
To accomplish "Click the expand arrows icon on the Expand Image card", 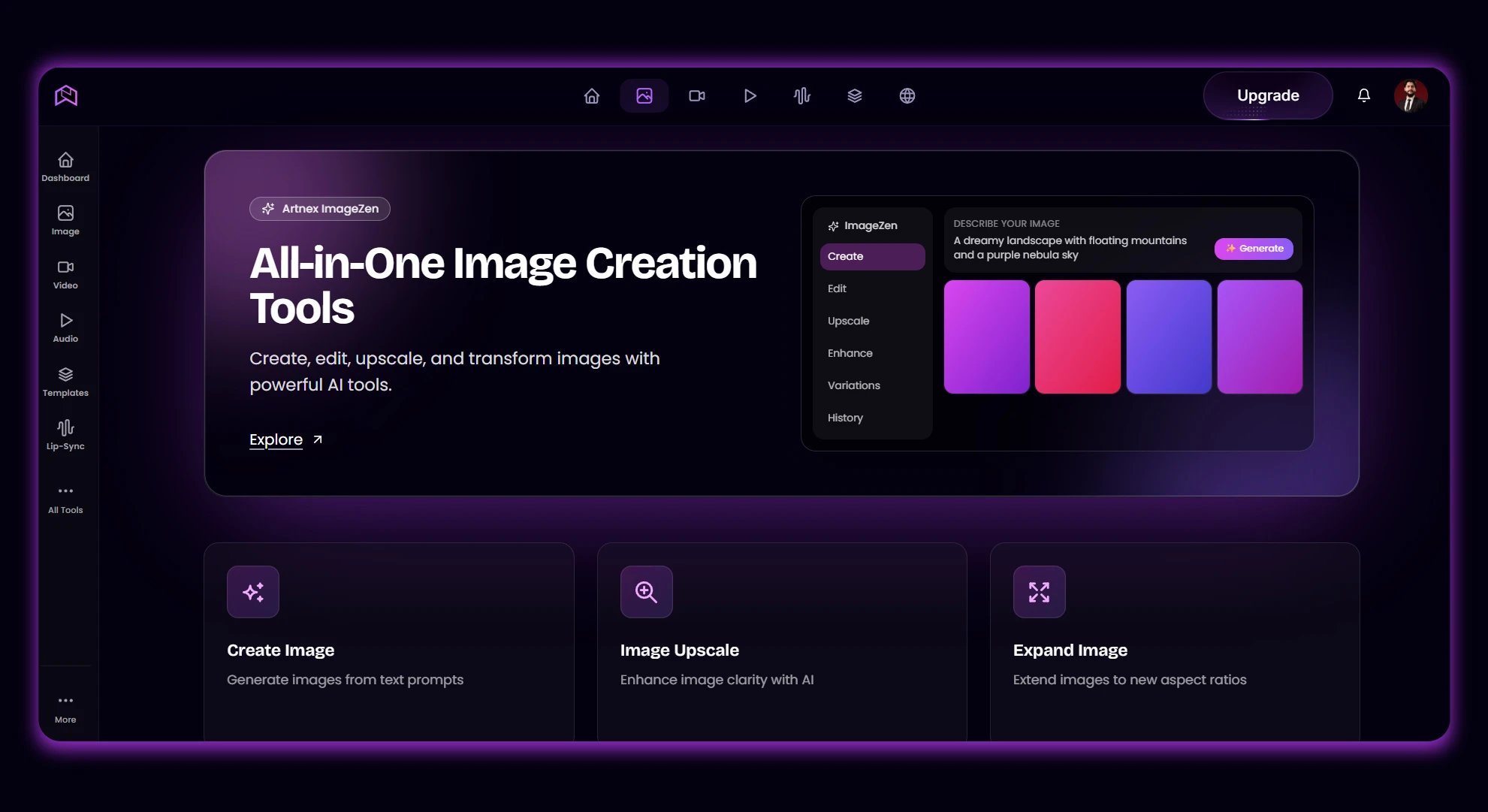I will click(1040, 592).
